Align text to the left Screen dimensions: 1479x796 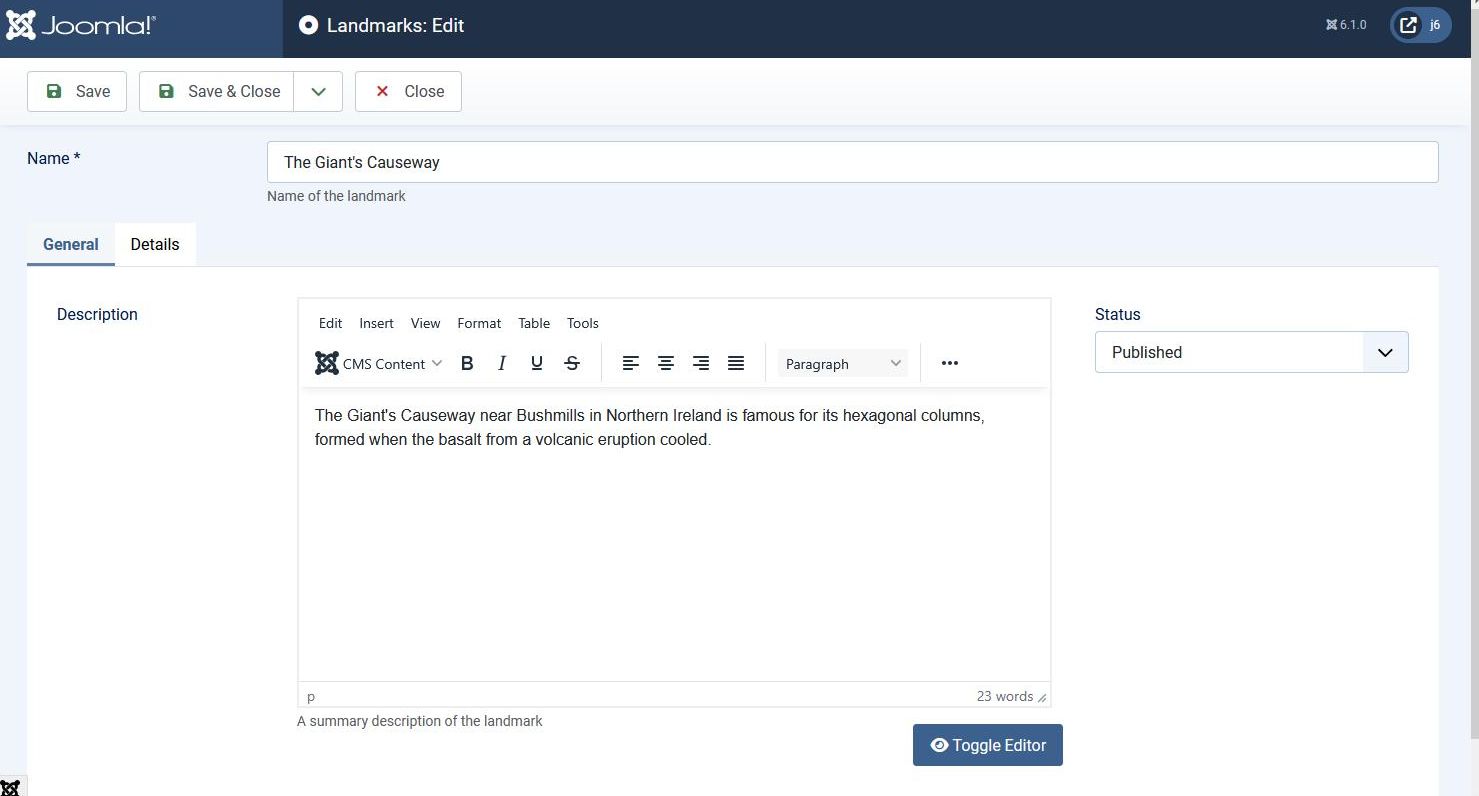click(631, 364)
